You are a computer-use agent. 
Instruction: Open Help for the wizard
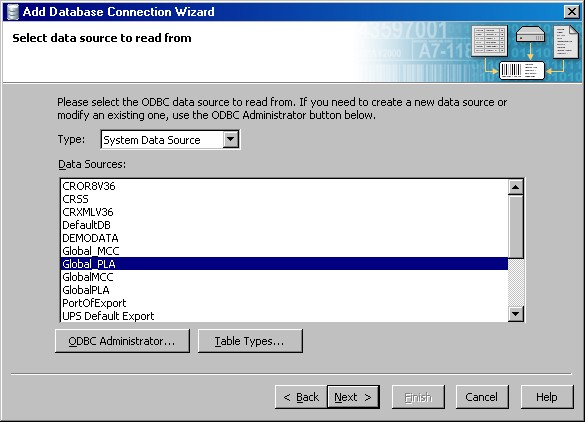[x=547, y=397]
